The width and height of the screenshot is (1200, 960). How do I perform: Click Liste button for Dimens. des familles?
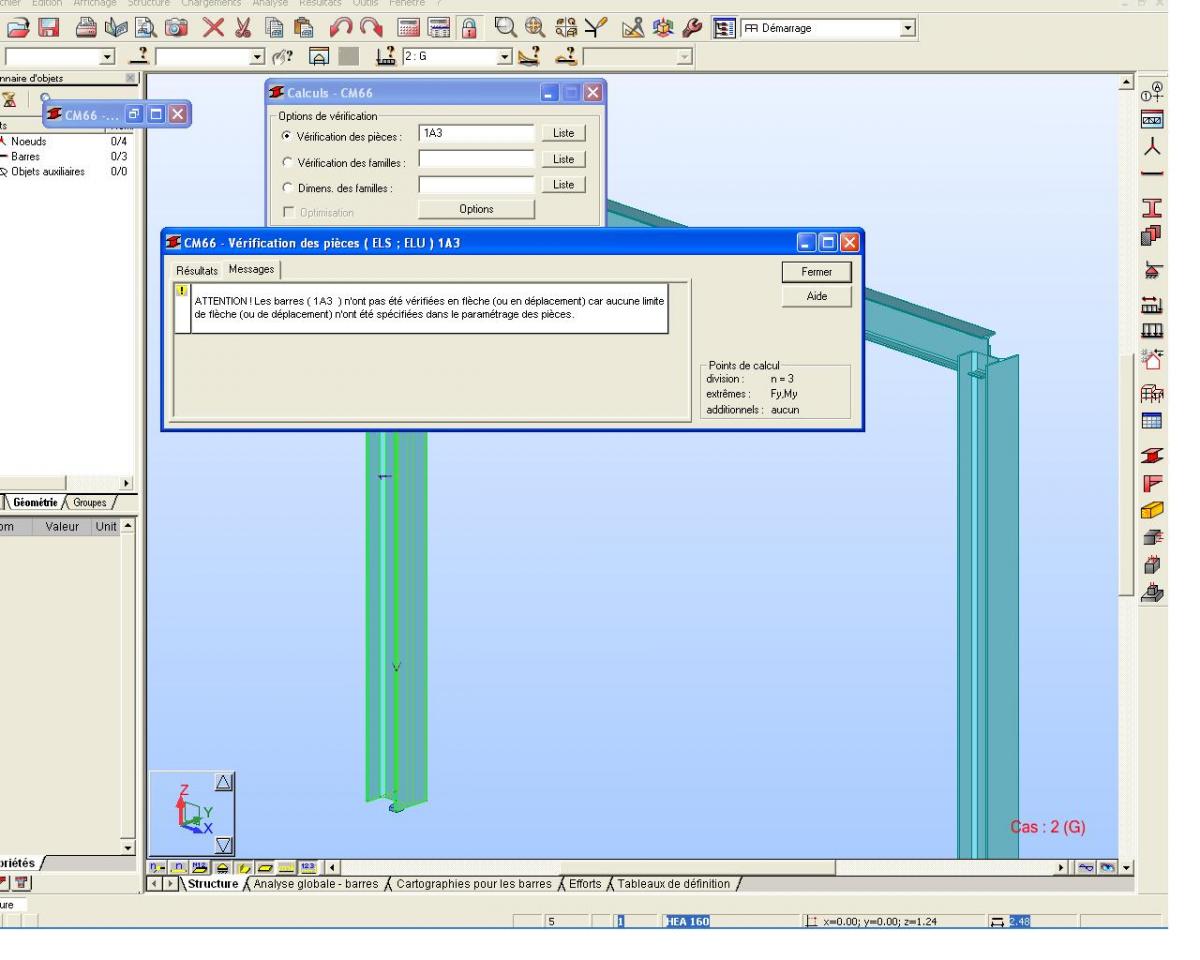tap(563, 184)
